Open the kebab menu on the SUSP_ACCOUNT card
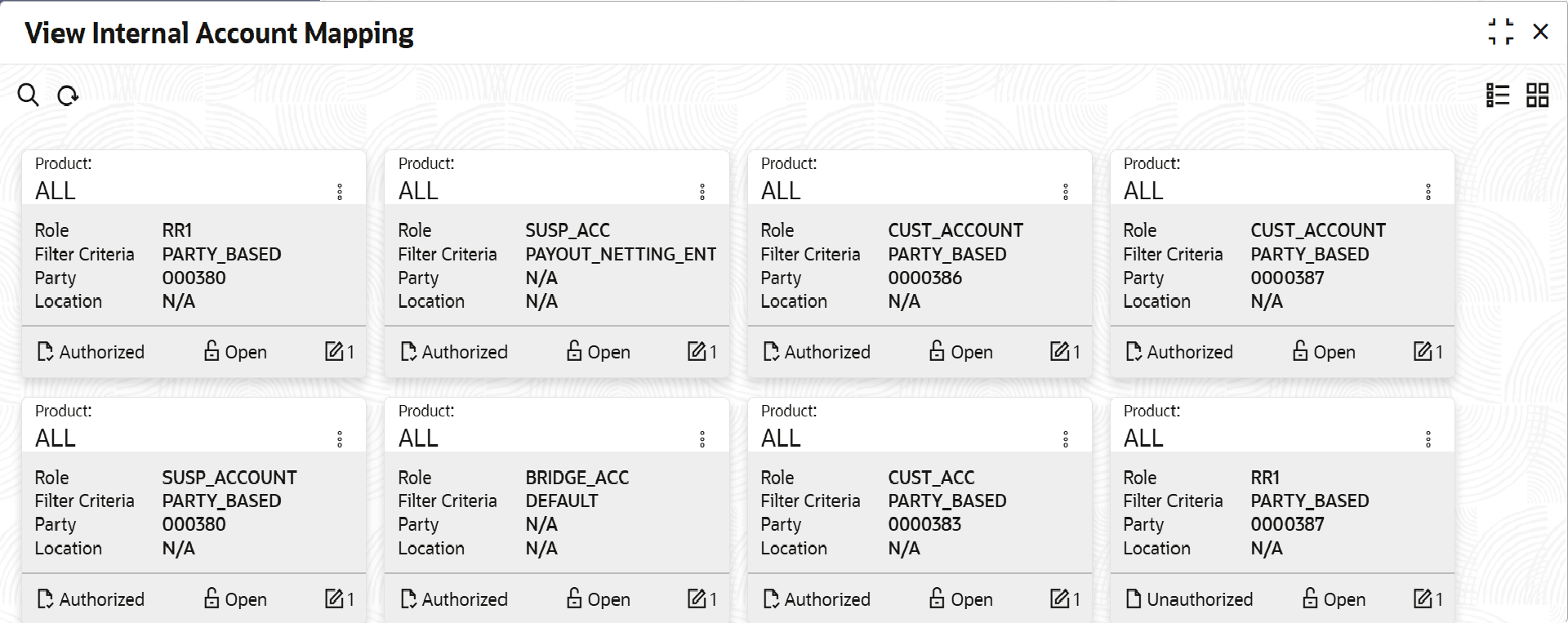Image resolution: width=1568 pixels, height=623 pixels. coord(340,439)
